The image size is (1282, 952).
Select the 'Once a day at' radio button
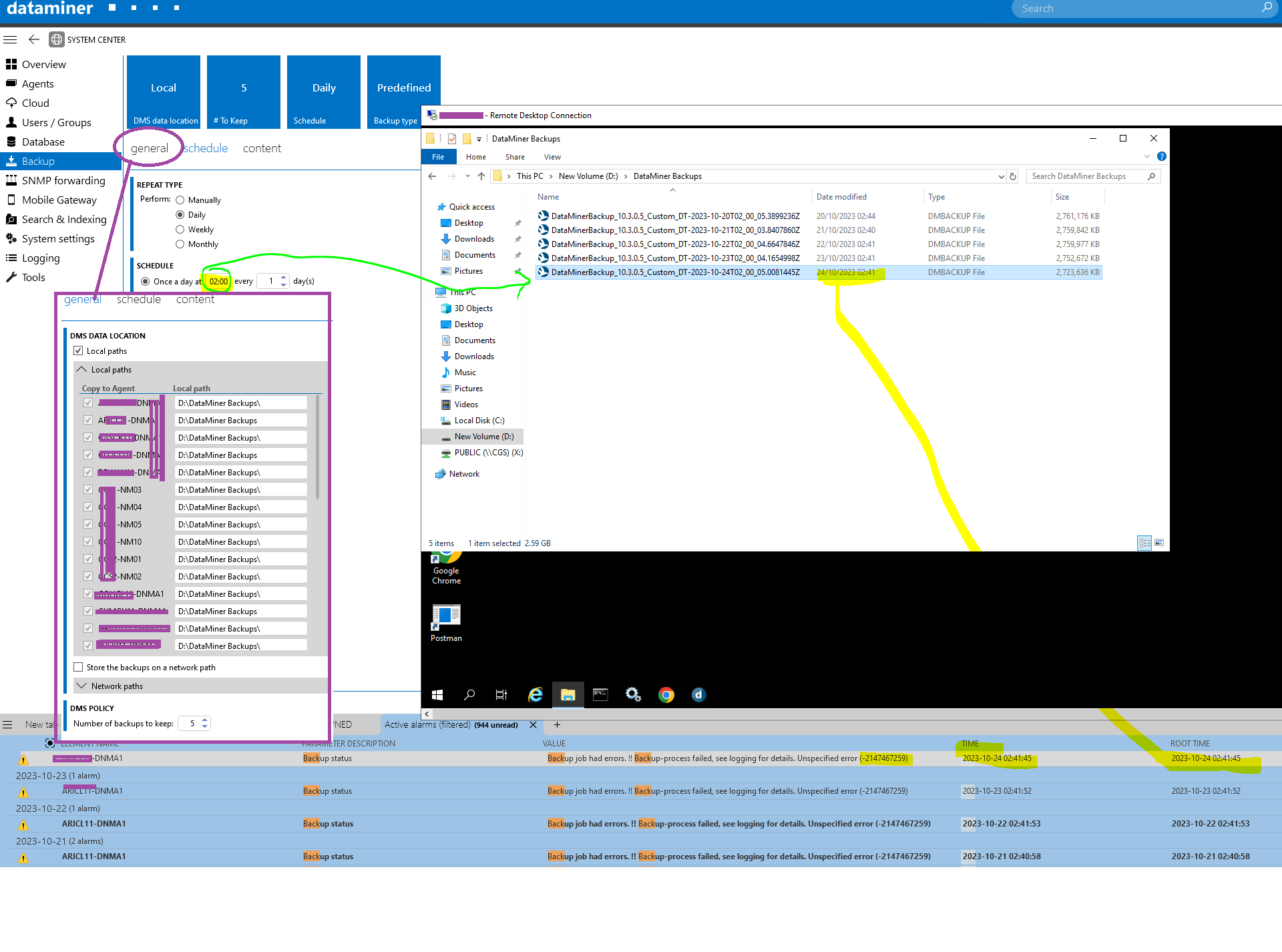[146, 282]
